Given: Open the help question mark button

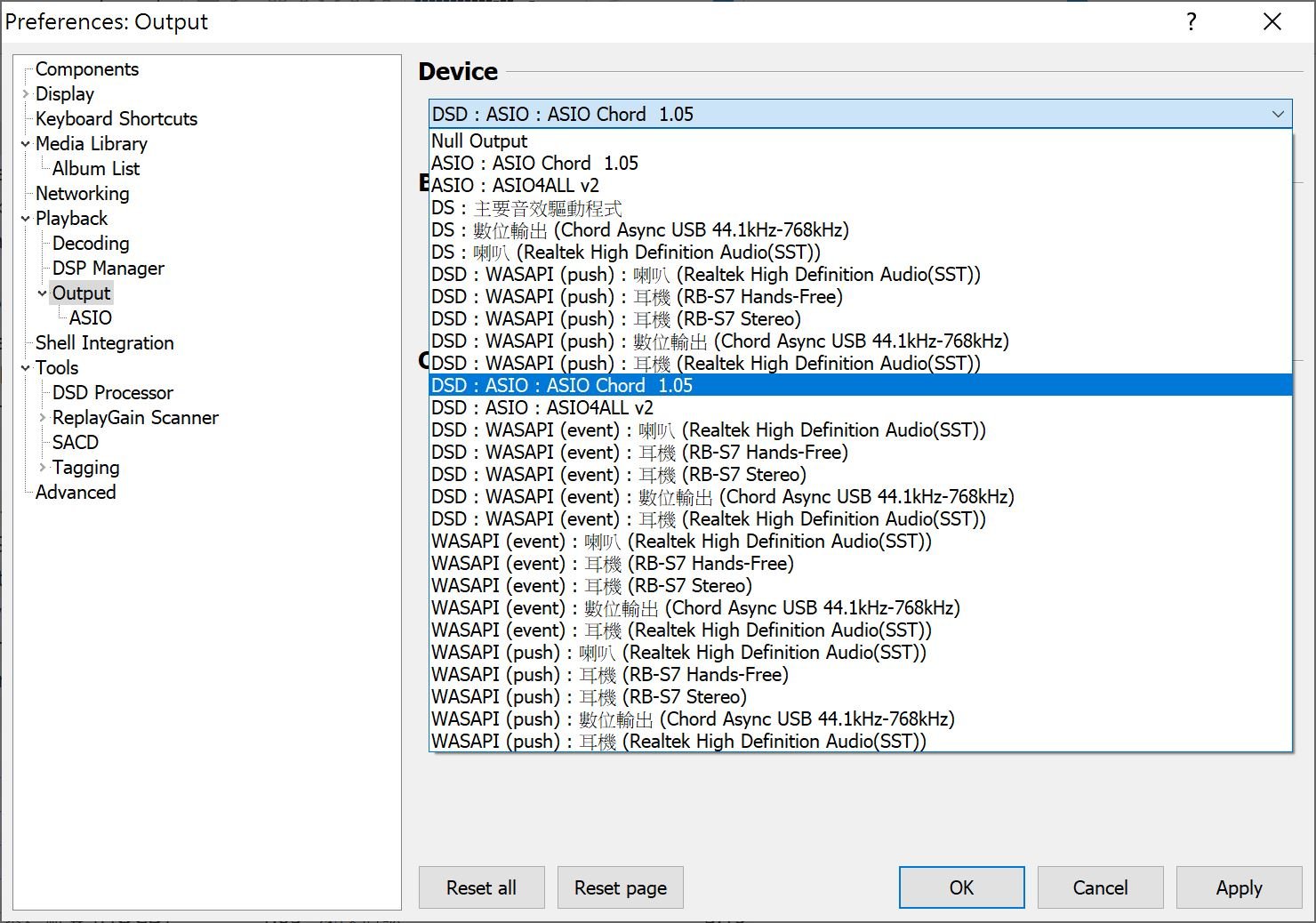Looking at the screenshot, I should (1192, 21).
